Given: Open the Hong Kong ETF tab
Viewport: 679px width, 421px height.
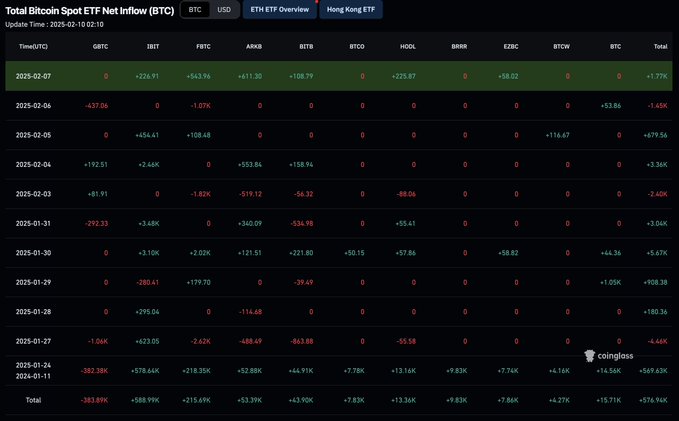Looking at the screenshot, I should [x=350, y=9].
